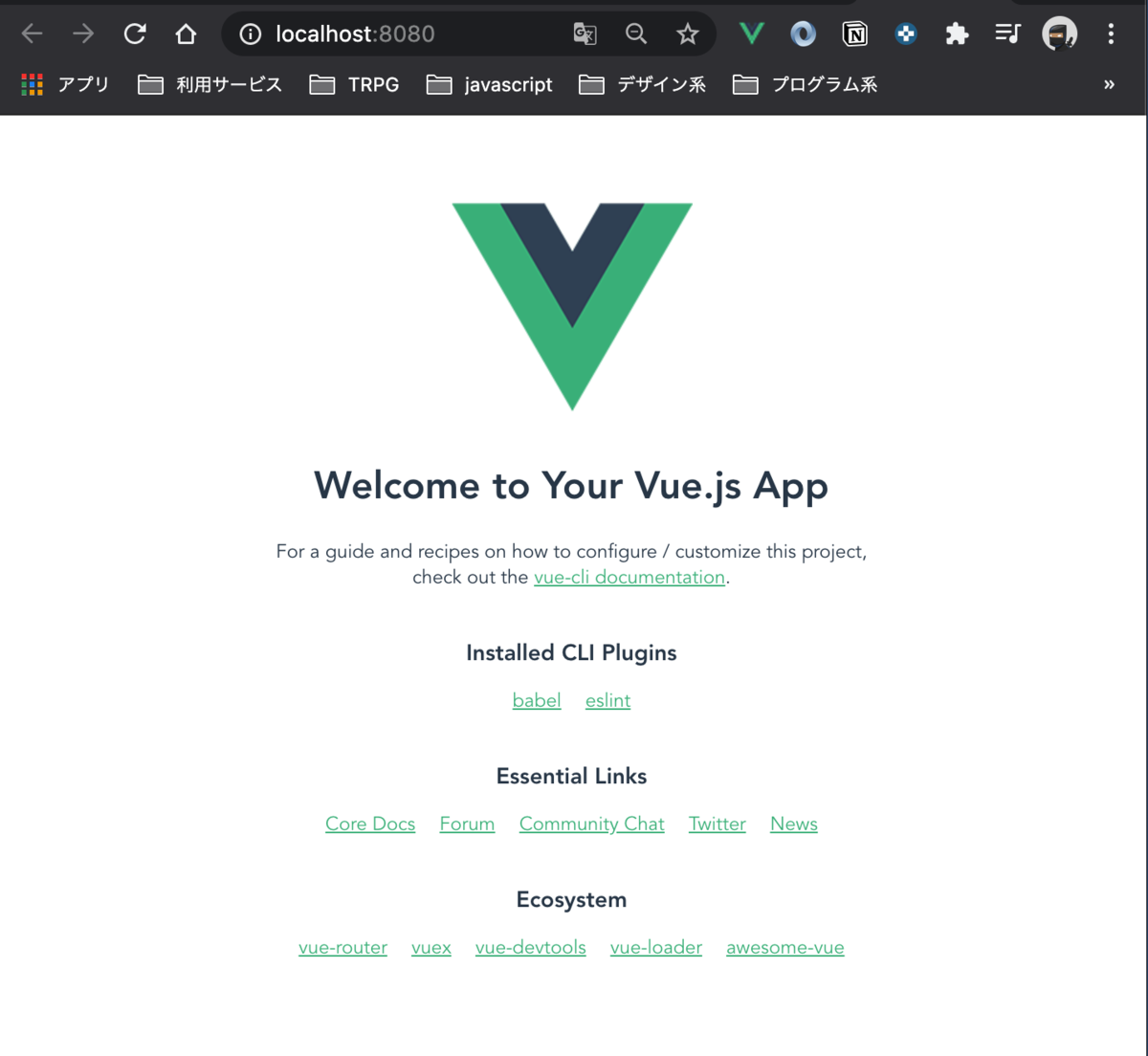
Task: Open the vue-cli documentation link
Action: click(x=629, y=578)
